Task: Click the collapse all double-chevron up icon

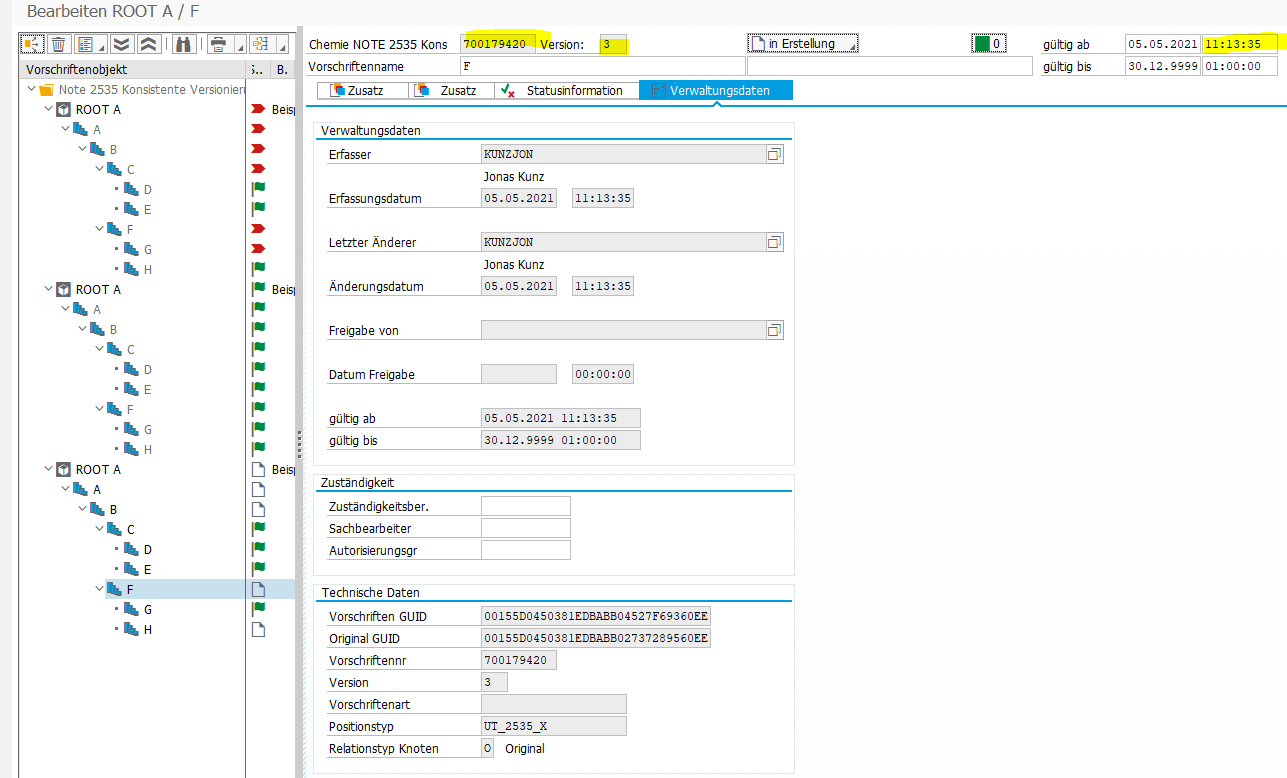Action: [x=147, y=44]
